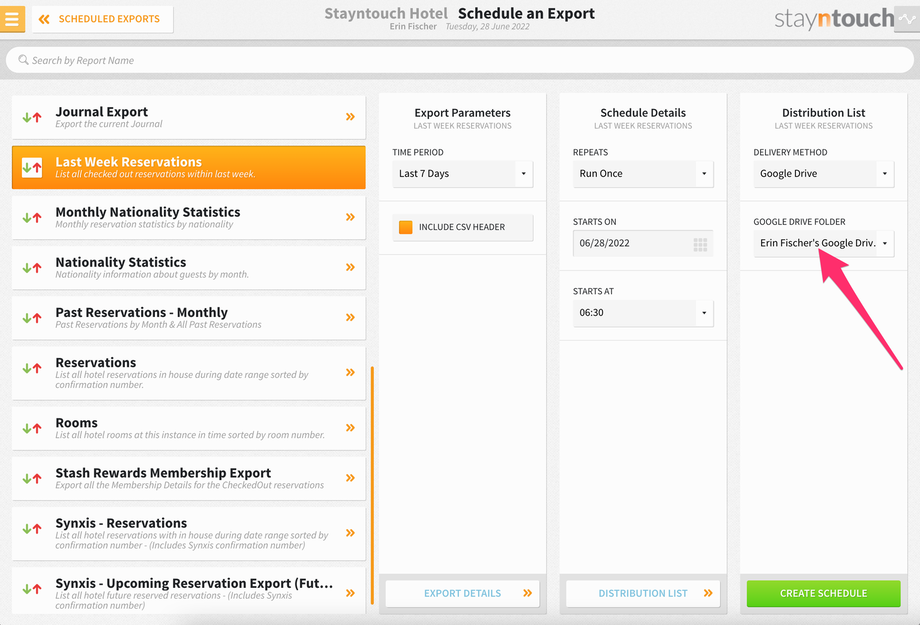Click export arrows icon beside Nationality Statistics
Viewport: 920px width, 625px height.
click(x=32, y=268)
